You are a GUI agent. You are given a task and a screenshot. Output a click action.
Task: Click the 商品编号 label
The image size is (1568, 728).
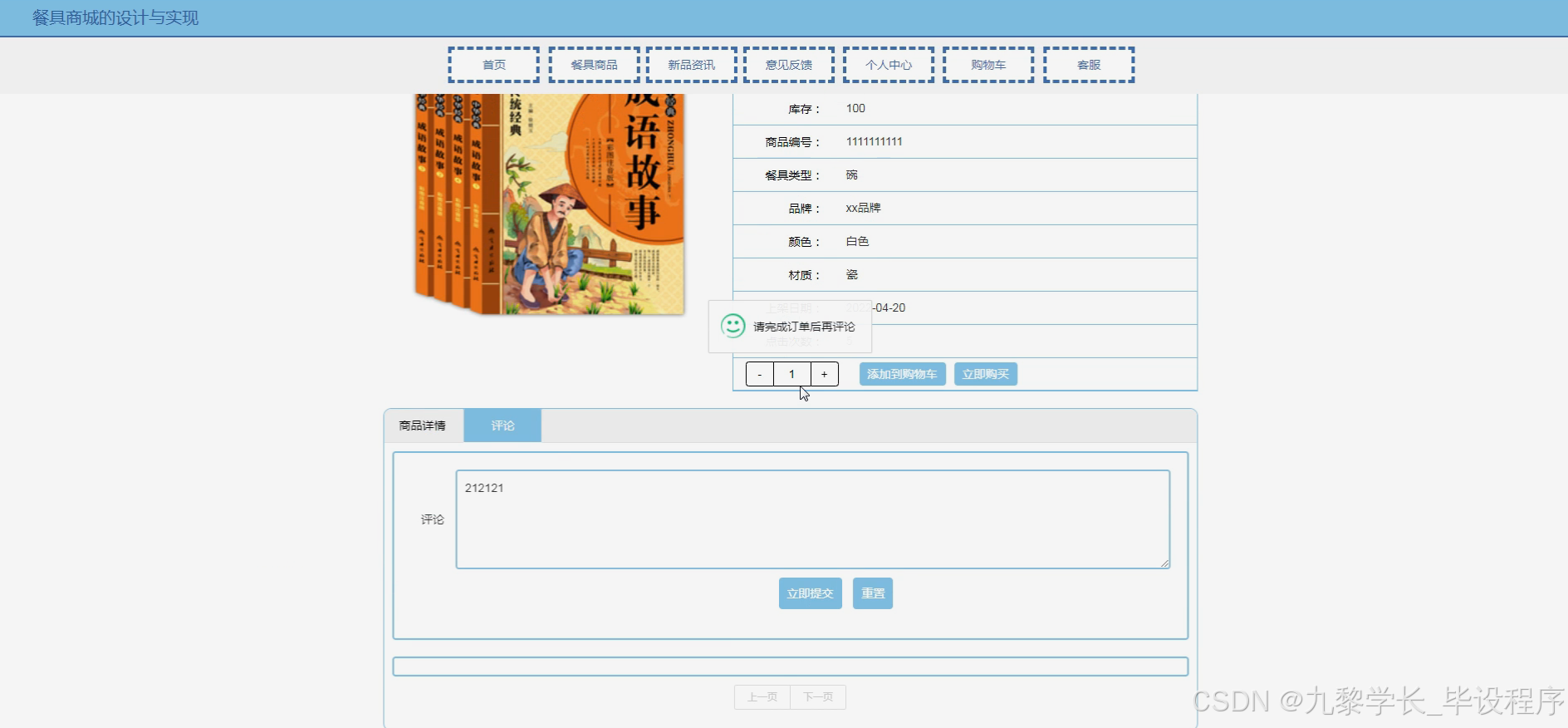pyautogui.click(x=792, y=142)
